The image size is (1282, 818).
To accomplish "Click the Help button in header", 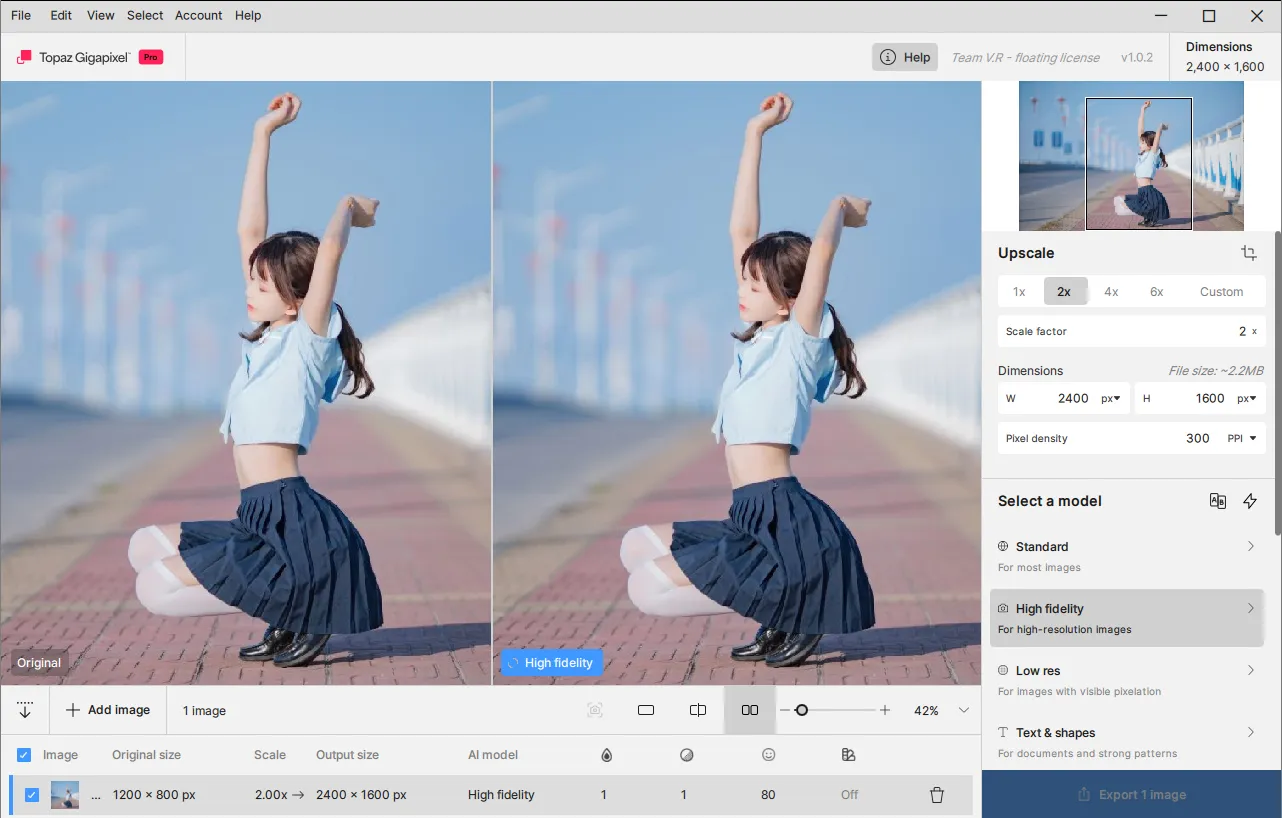I will (905, 57).
